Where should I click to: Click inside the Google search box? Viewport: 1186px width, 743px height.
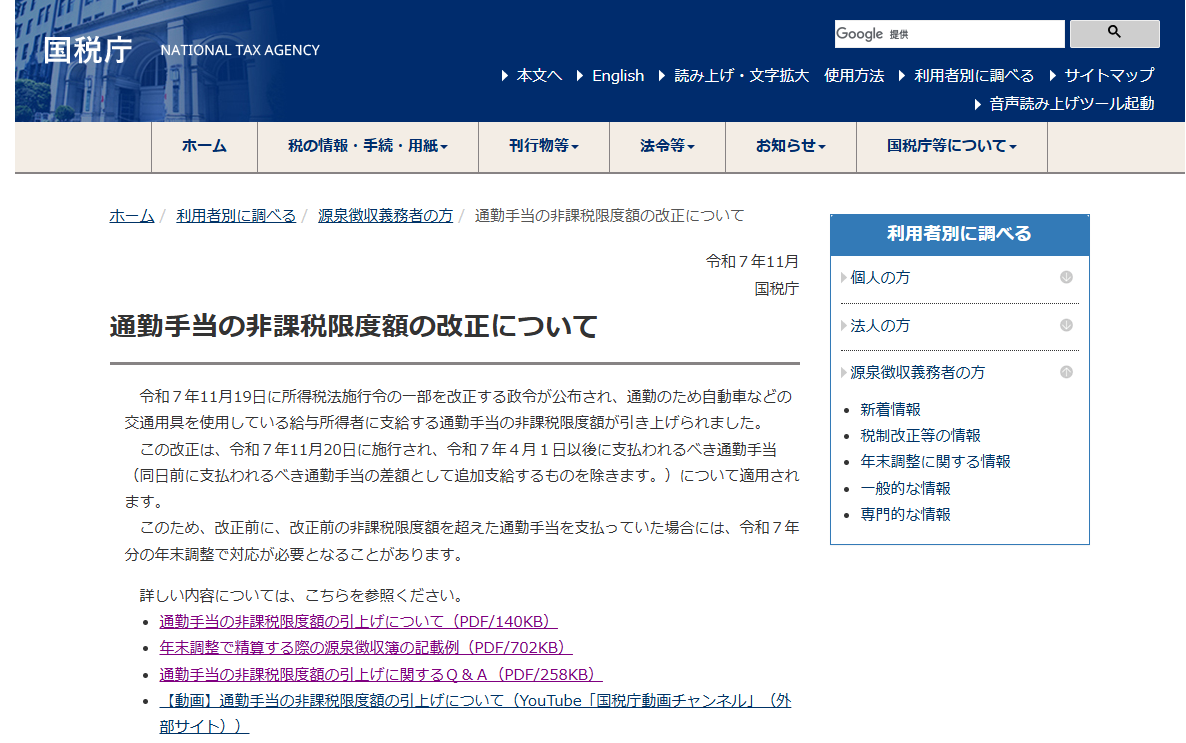click(948, 33)
